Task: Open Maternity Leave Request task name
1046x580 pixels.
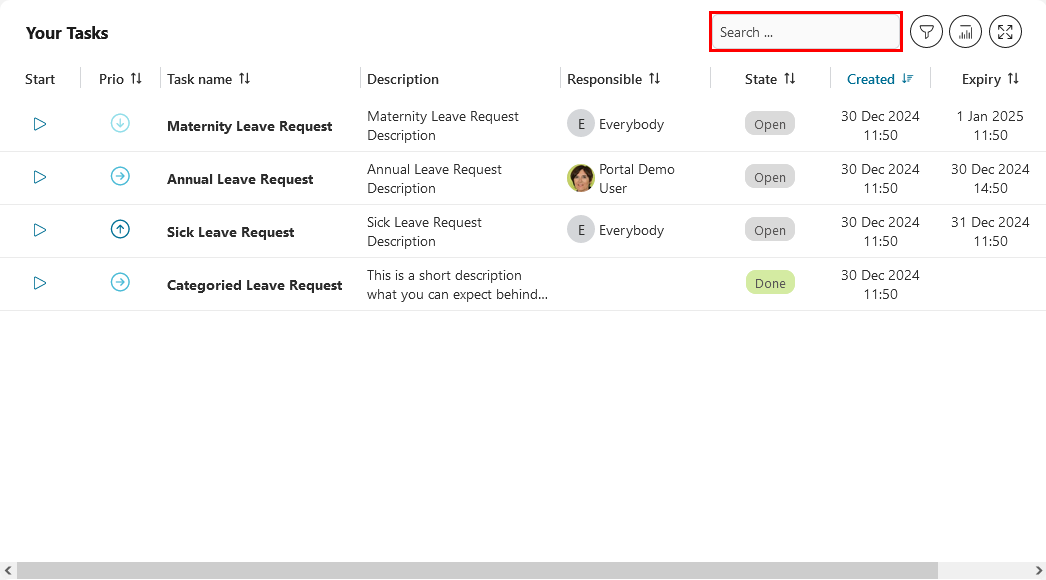Action: 249,126
